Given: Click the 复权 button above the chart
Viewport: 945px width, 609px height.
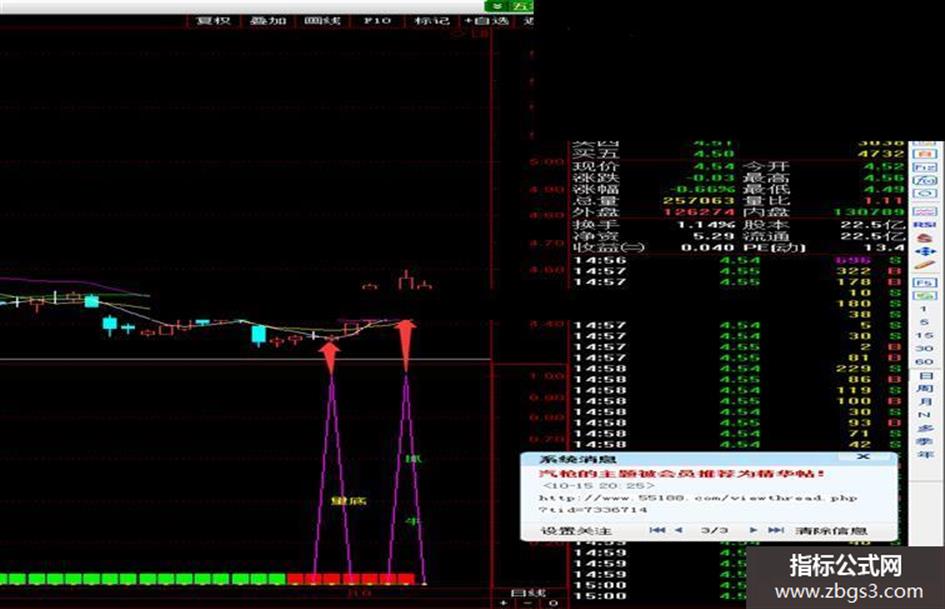Looking at the screenshot, I should [x=214, y=21].
